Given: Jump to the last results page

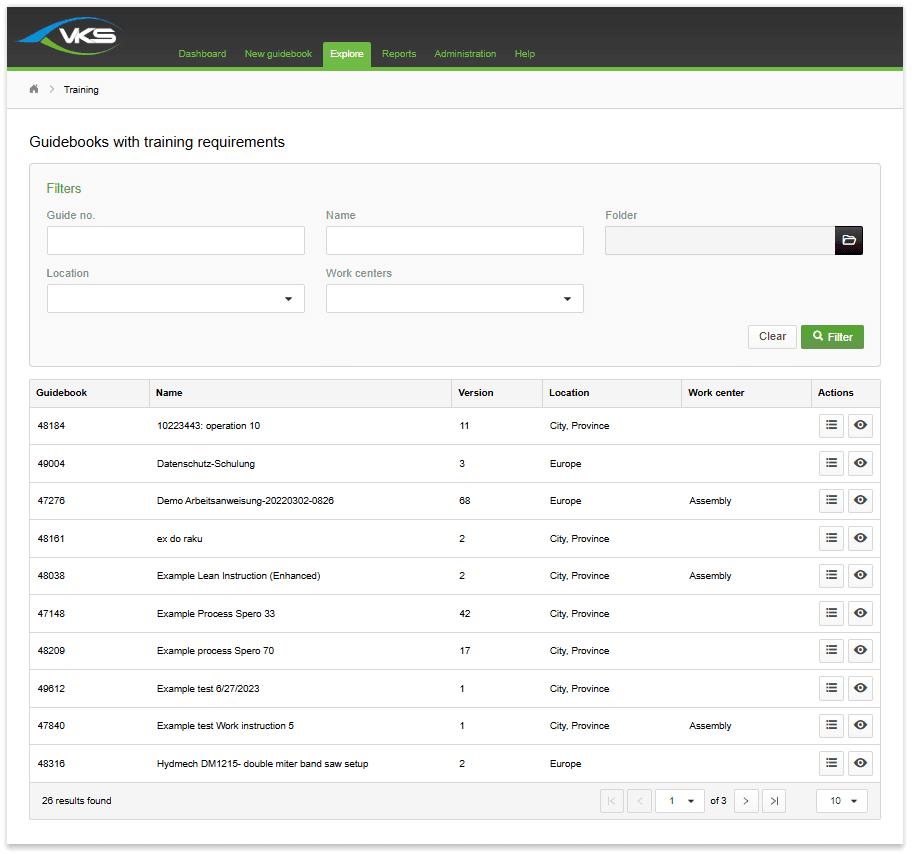Looking at the screenshot, I should (774, 800).
